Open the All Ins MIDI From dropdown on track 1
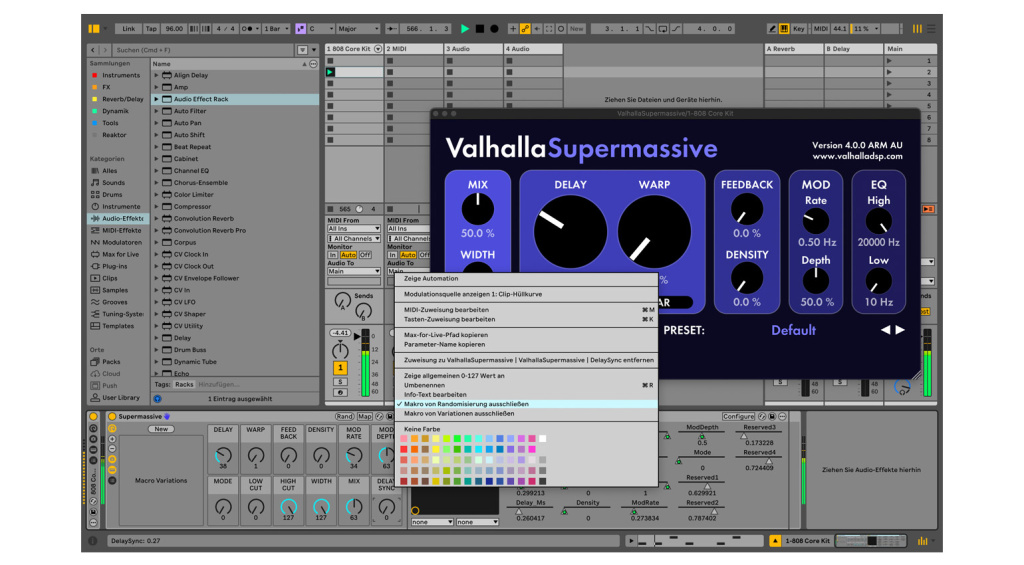1024x565 pixels. pyautogui.click(x=354, y=229)
